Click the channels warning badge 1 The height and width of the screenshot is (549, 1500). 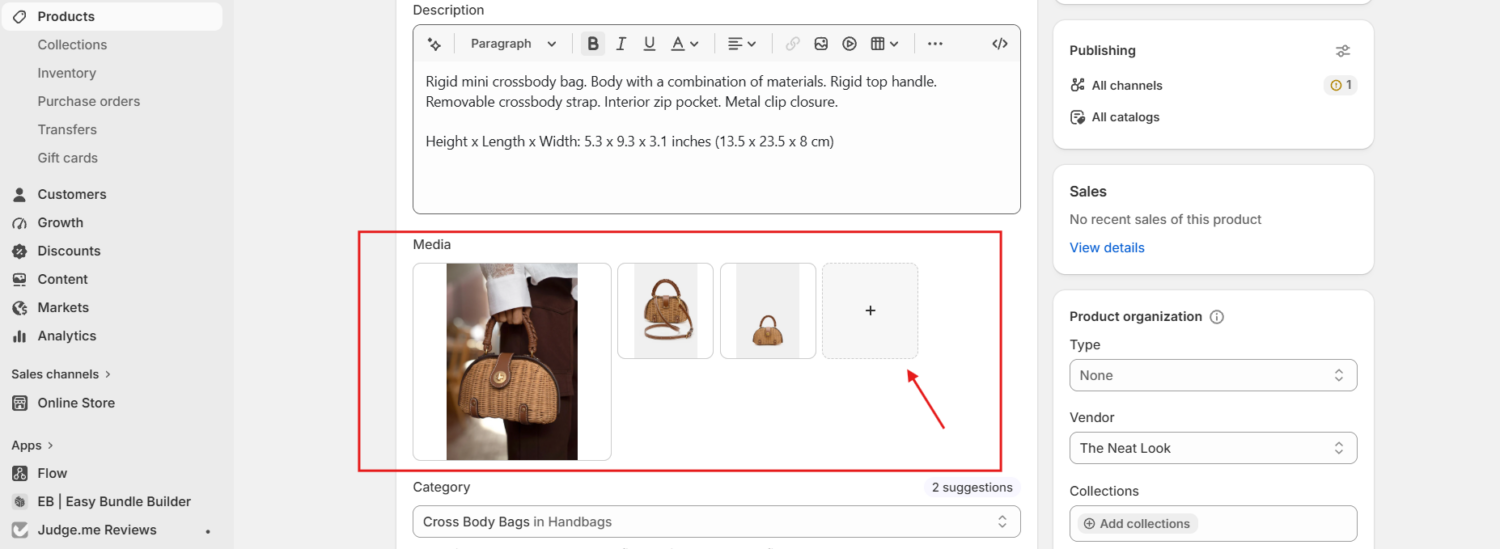coord(1340,85)
